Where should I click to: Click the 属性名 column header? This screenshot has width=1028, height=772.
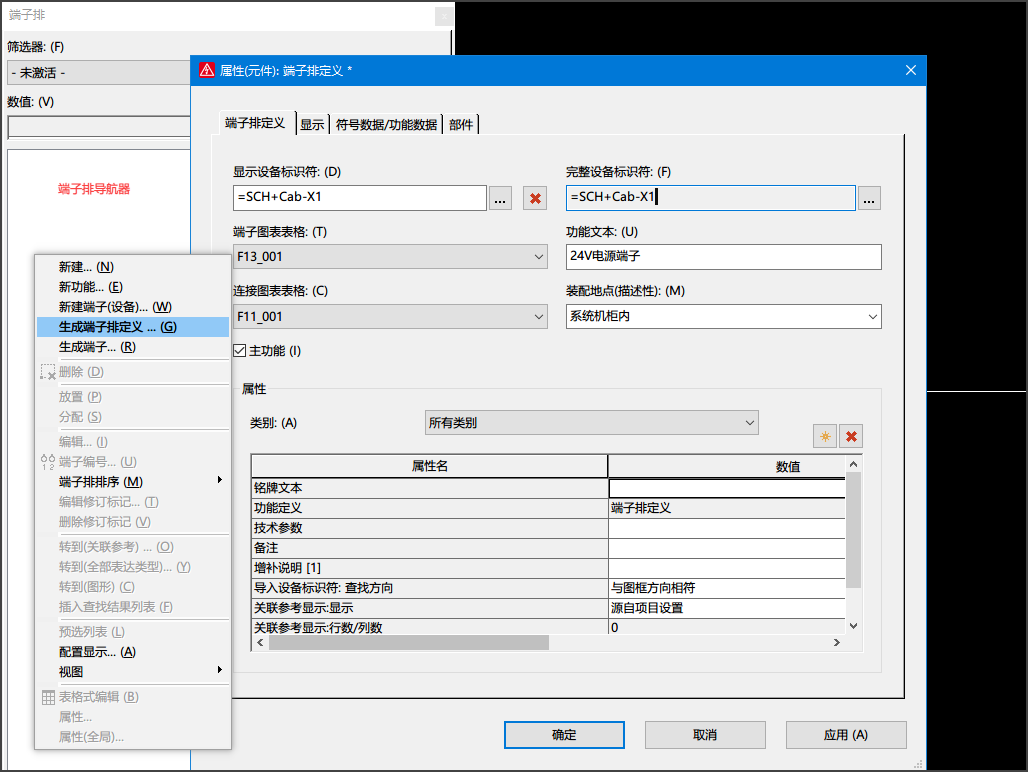pos(429,466)
